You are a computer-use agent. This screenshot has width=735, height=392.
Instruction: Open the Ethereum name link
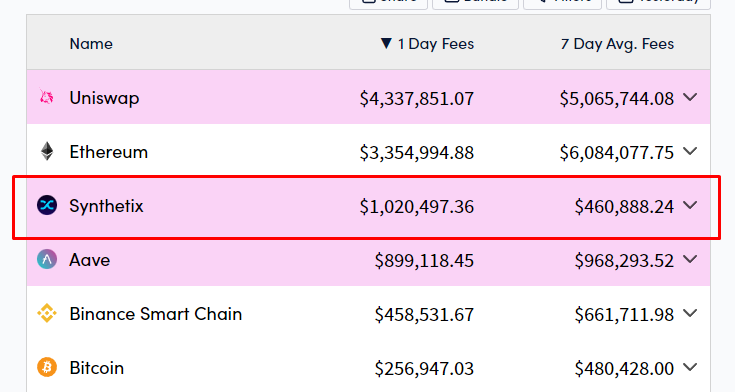coord(108,152)
